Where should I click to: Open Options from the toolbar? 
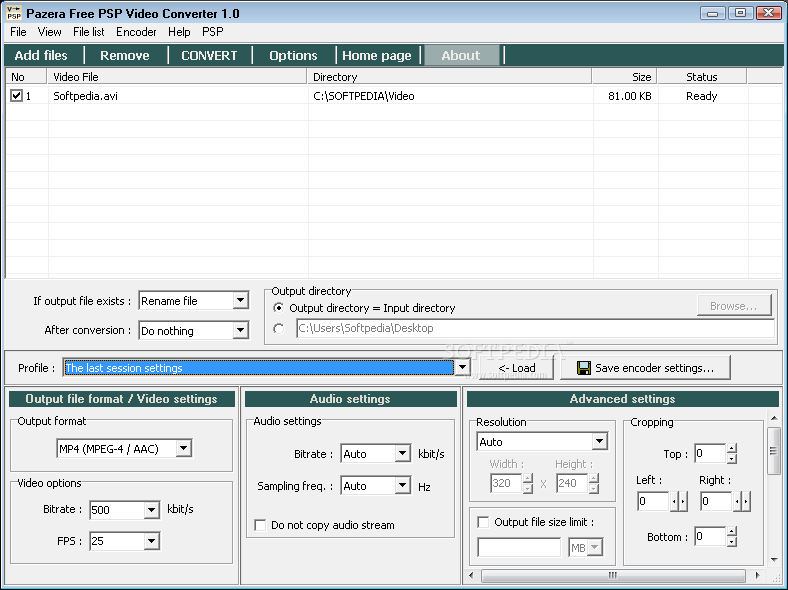[293, 55]
